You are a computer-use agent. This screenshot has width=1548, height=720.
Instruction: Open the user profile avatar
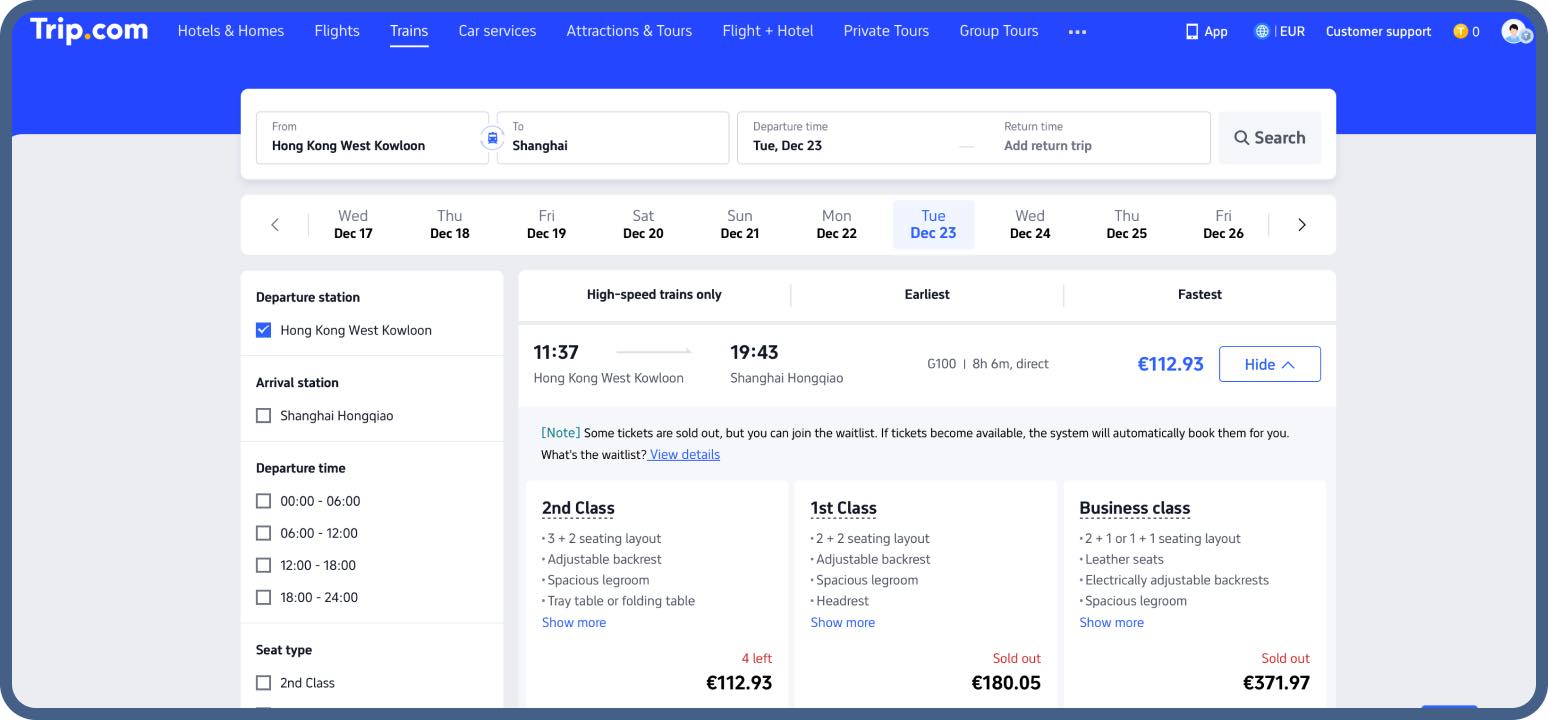pyautogui.click(x=1515, y=31)
